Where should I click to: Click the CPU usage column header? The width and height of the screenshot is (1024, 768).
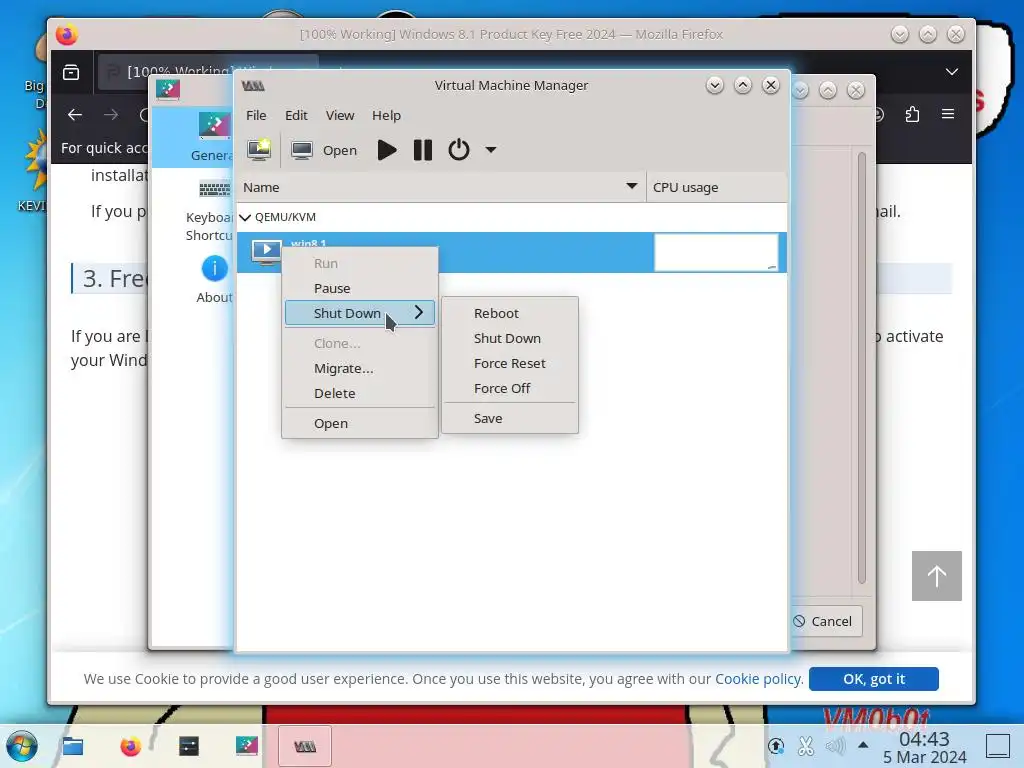click(716, 187)
